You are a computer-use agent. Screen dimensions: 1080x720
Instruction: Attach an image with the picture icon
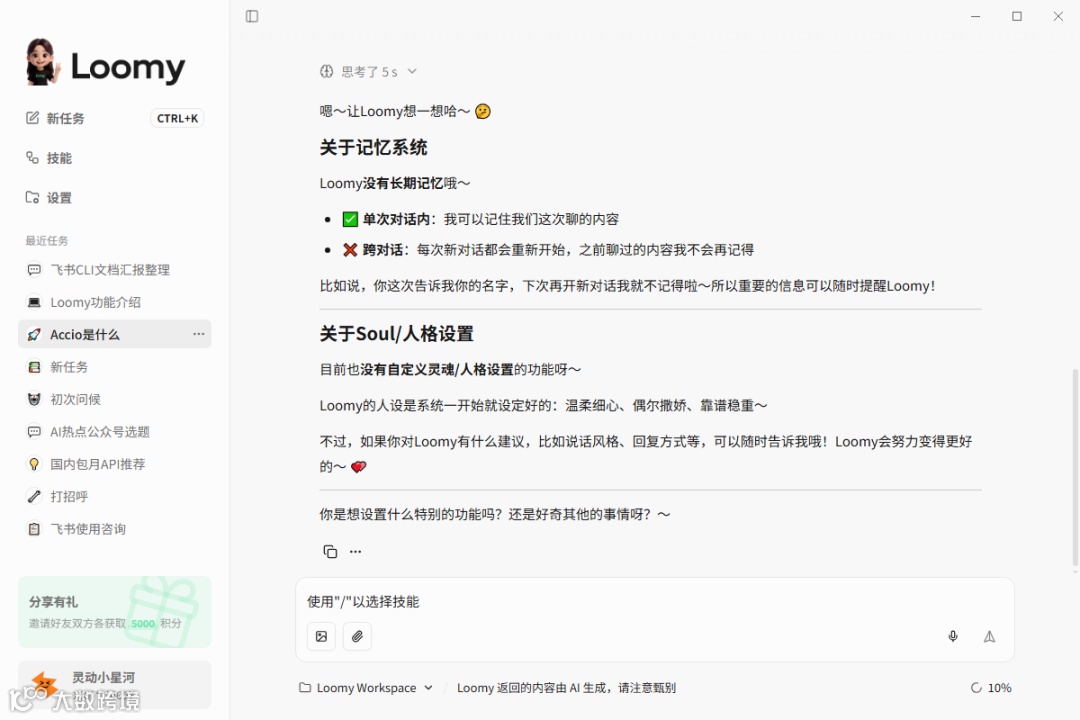pos(322,636)
